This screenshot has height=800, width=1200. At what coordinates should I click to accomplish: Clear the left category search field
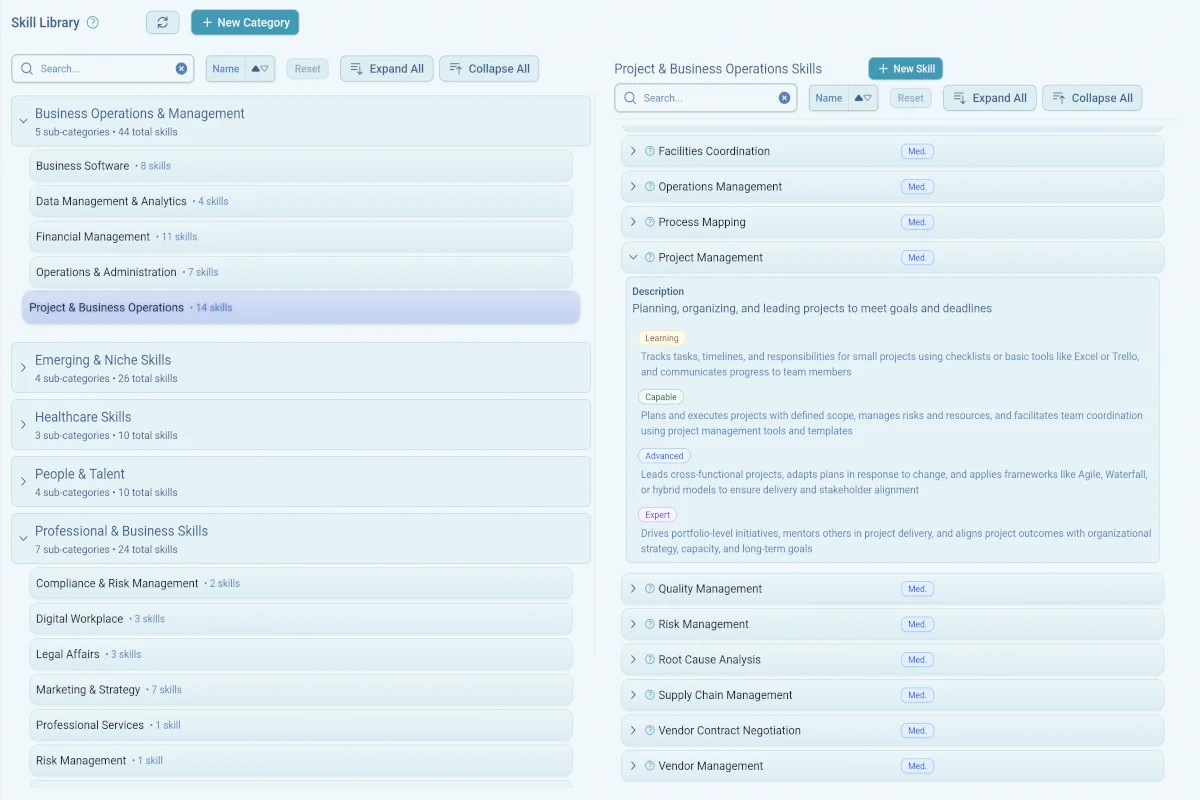[x=181, y=69]
